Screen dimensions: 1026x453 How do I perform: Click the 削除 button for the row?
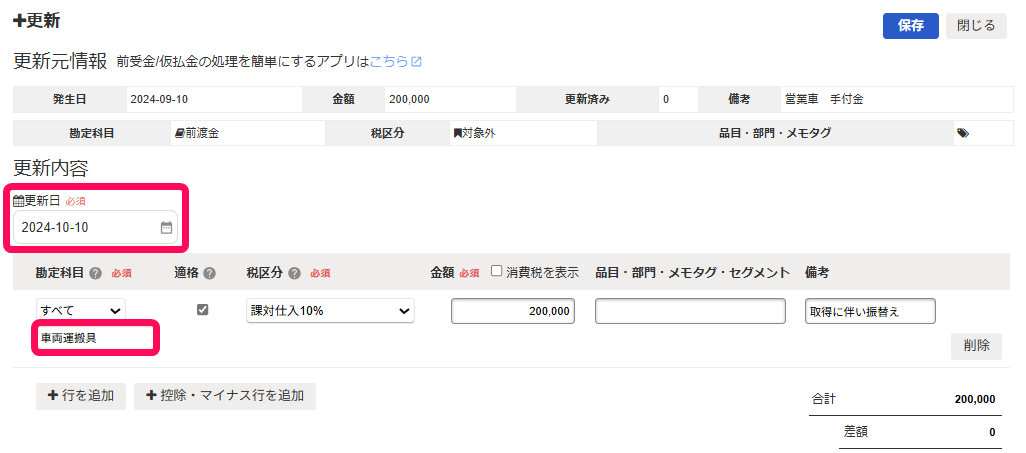click(x=976, y=346)
